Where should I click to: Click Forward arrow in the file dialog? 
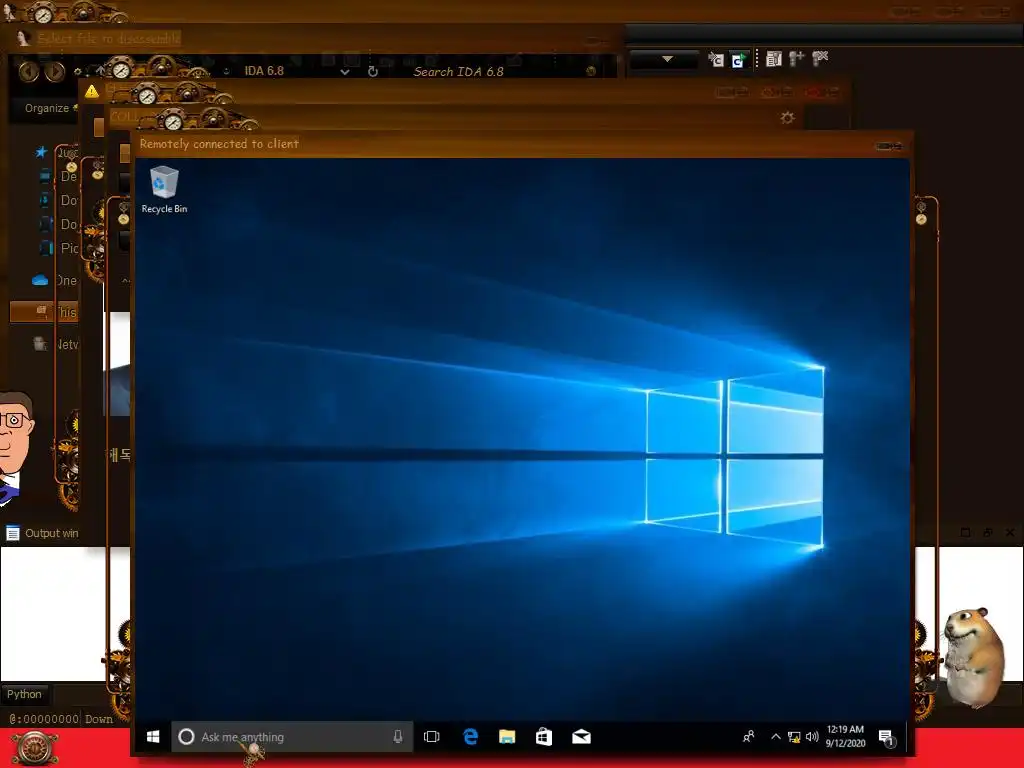point(54,71)
